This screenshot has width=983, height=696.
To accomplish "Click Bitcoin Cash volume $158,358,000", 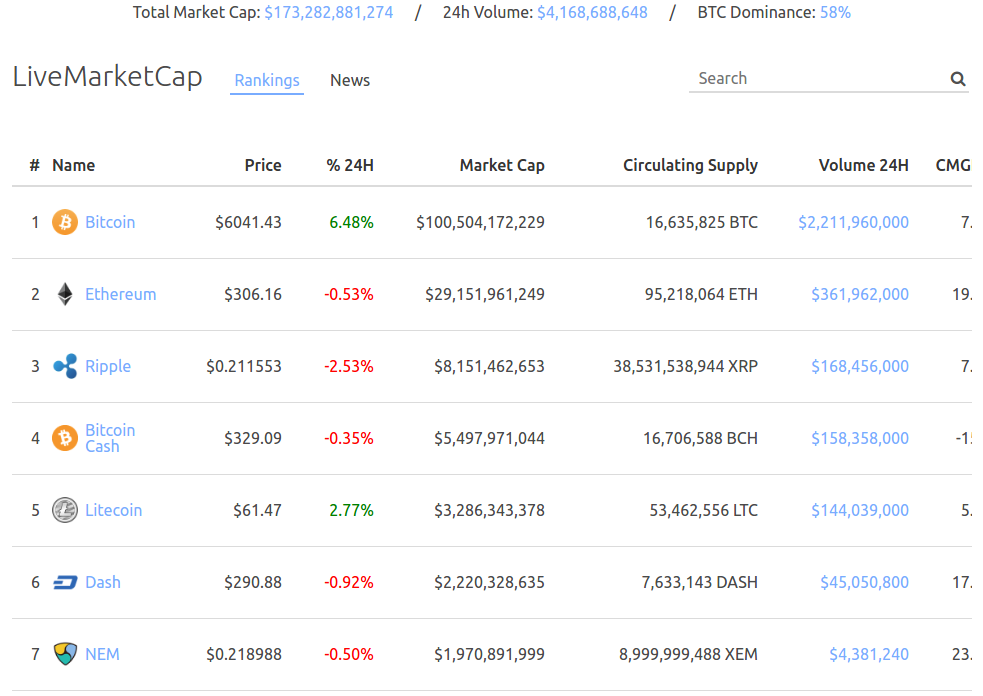I will (x=859, y=438).
